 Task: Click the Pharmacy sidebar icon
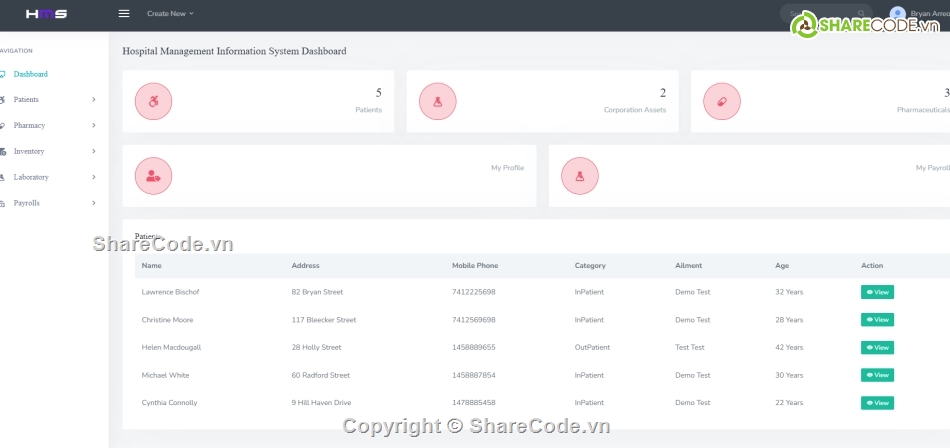coord(2,125)
